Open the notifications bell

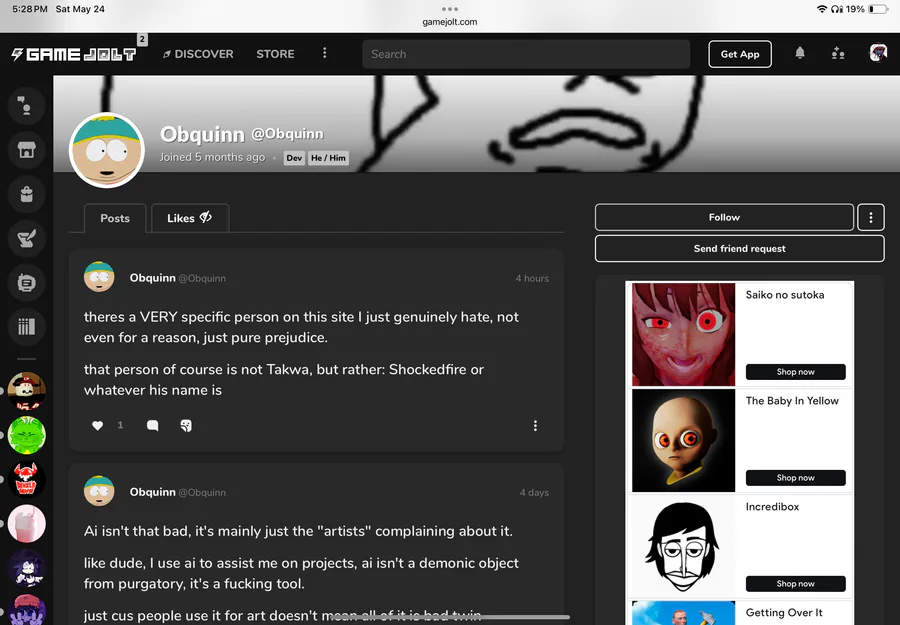(x=800, y=53)
